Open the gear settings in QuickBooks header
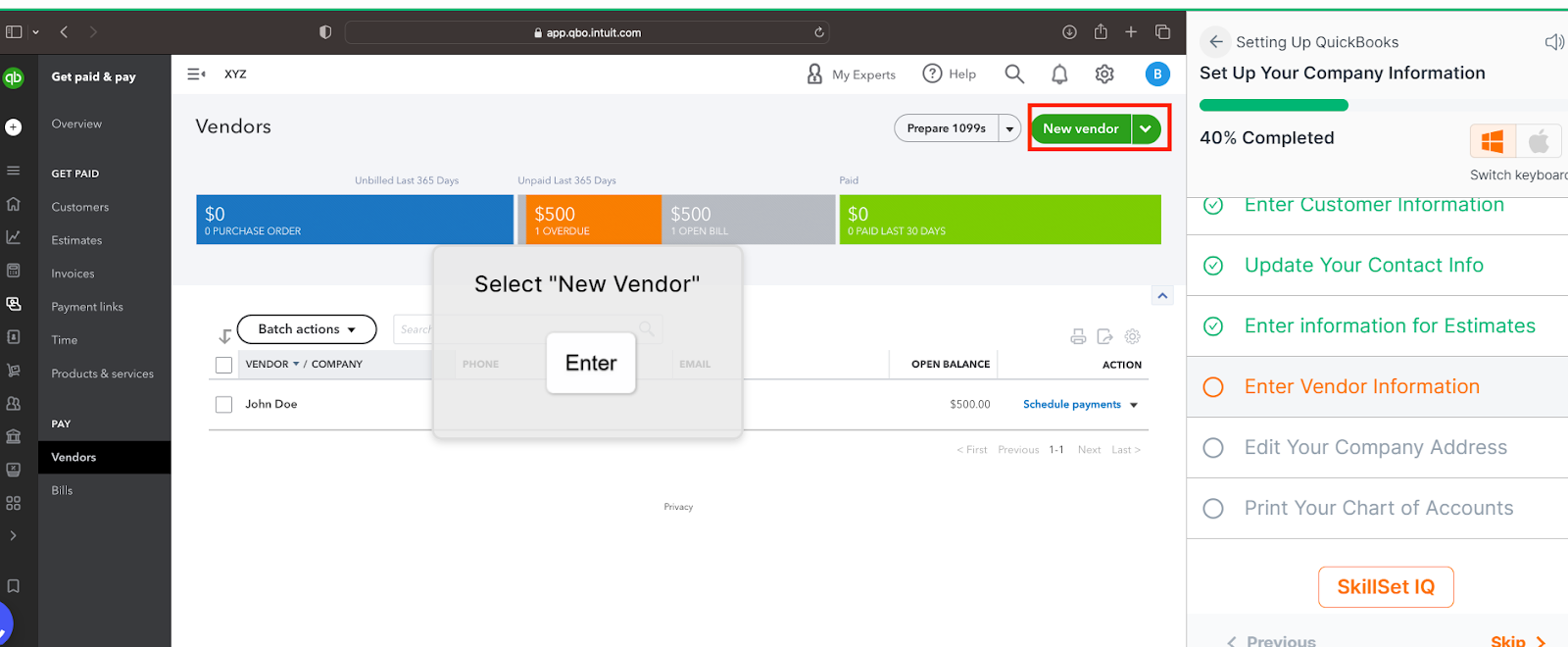The image size is (1568, 647). [1104, 74]
